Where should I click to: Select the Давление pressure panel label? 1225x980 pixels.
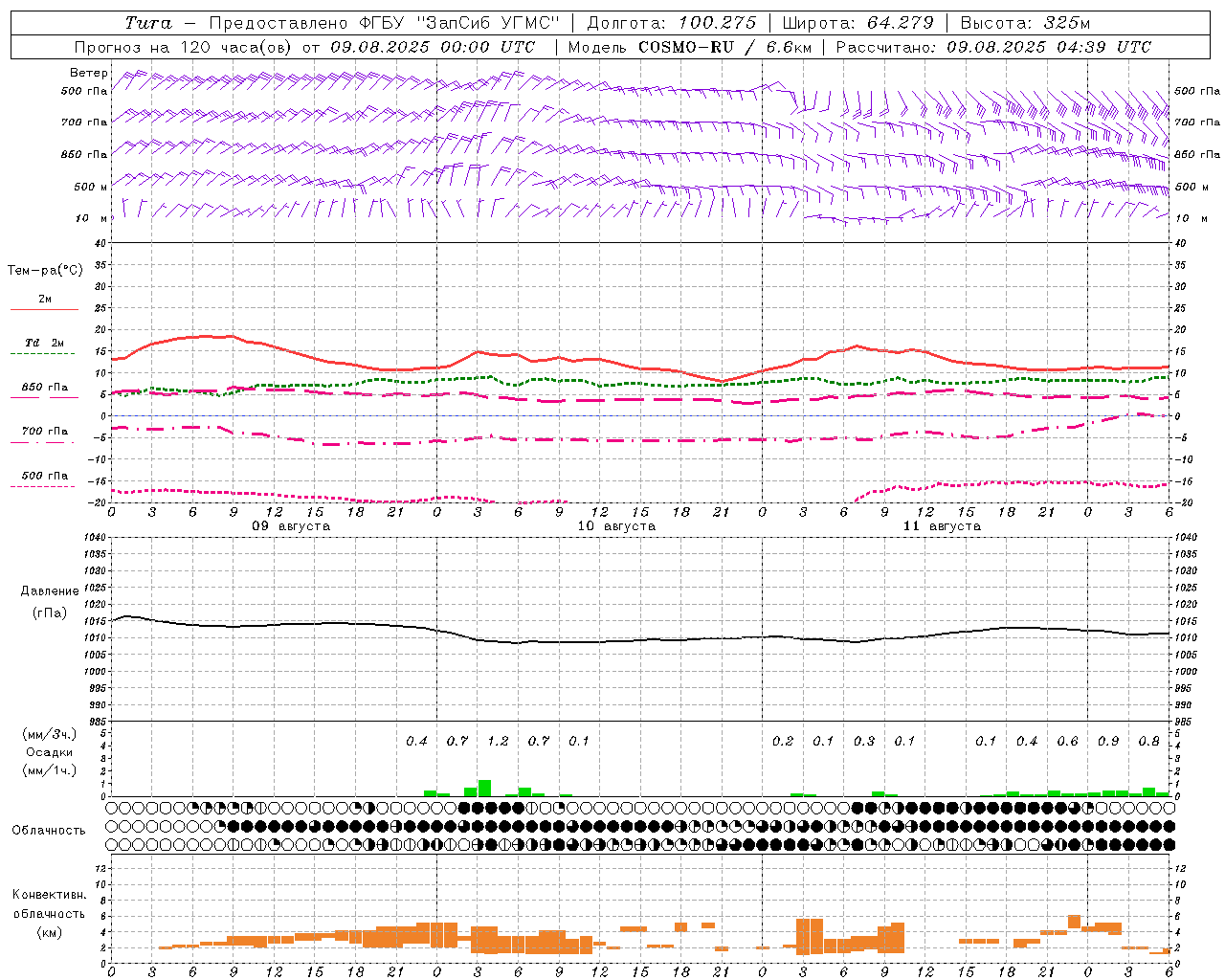pyautogui.click(x=50, y=591)
